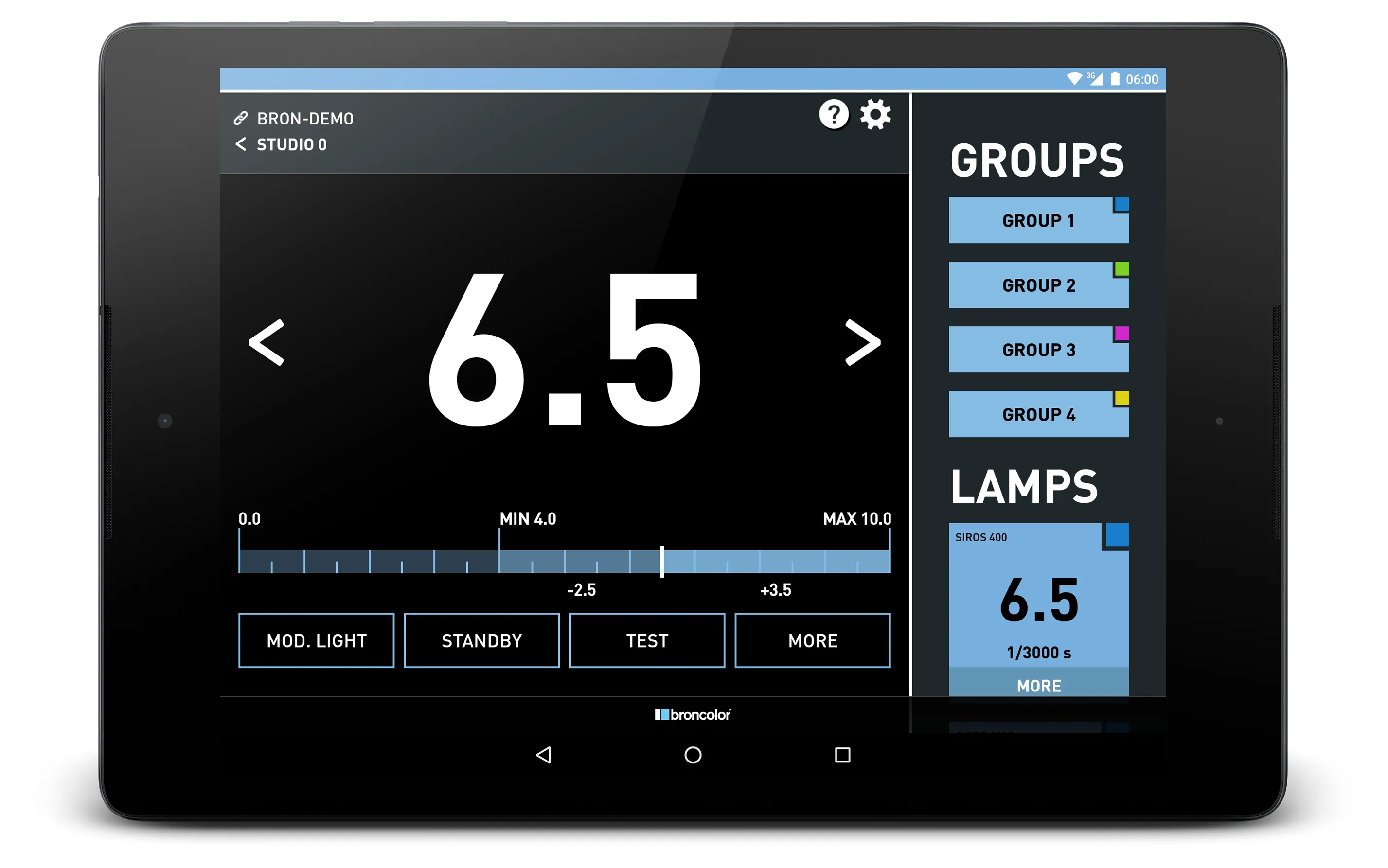Select Group 4

coord(1038,414)
